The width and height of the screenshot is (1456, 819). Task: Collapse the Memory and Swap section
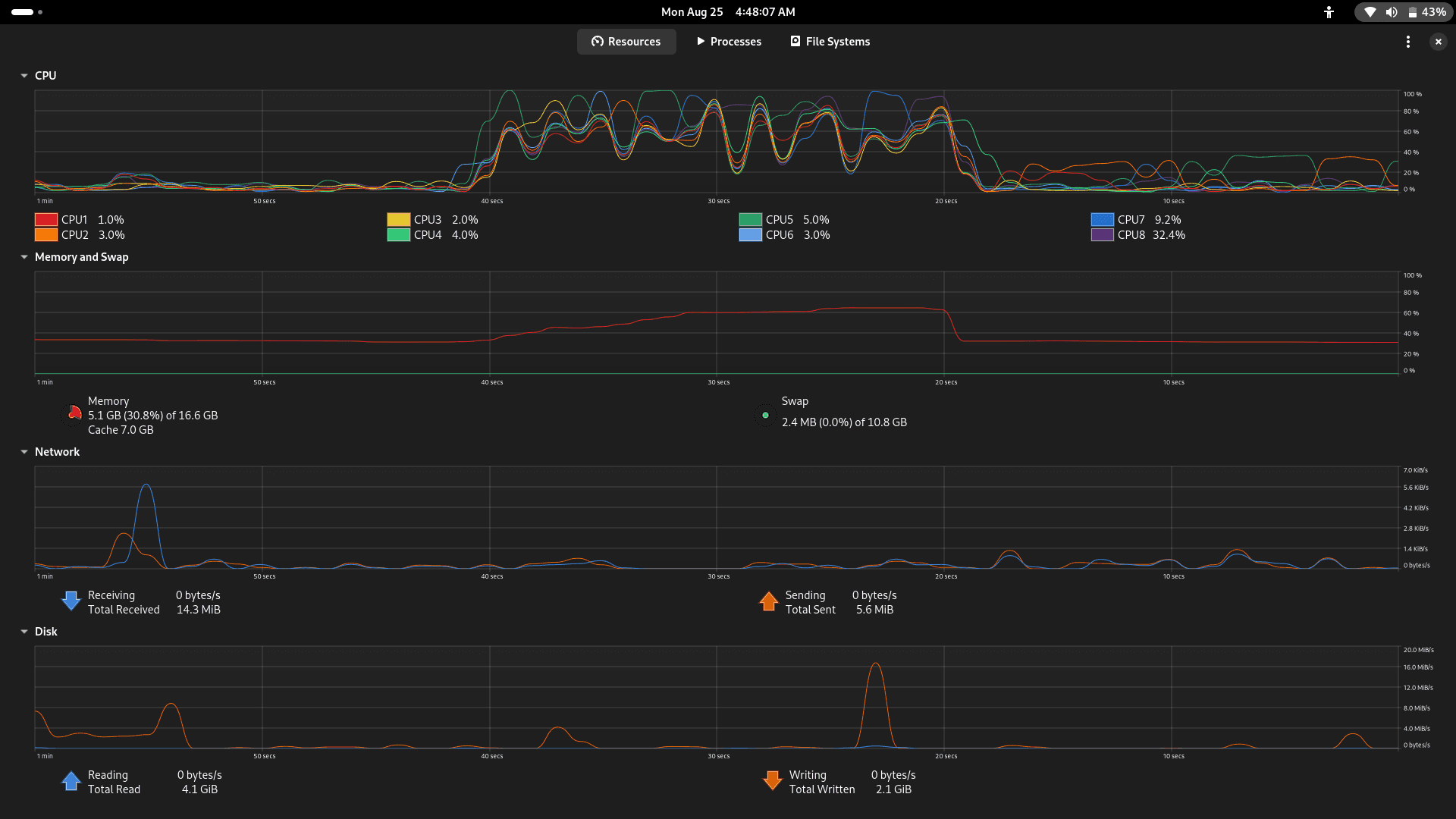[x=24, y=257]
